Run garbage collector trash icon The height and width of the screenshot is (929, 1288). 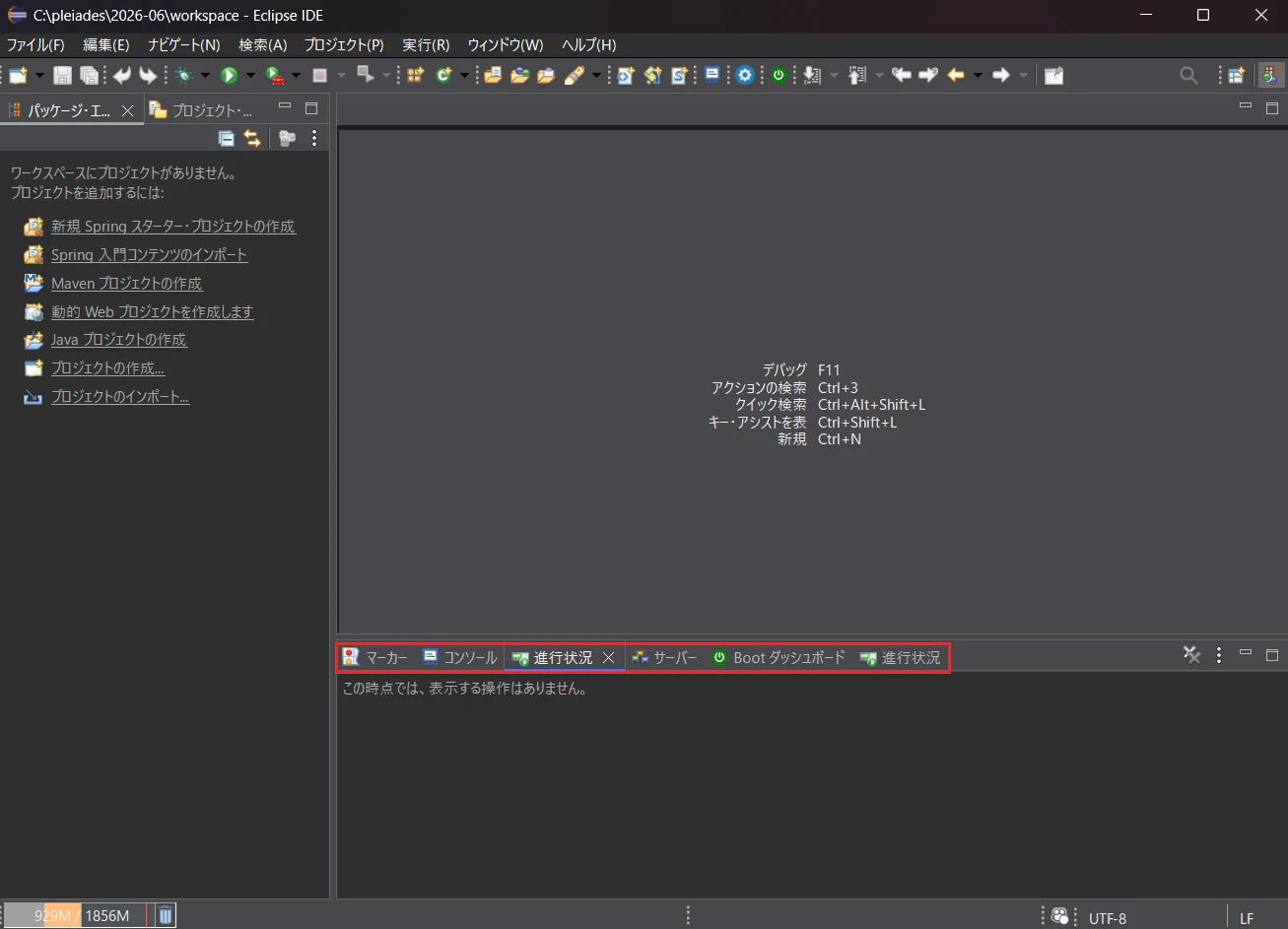[166, 916]
